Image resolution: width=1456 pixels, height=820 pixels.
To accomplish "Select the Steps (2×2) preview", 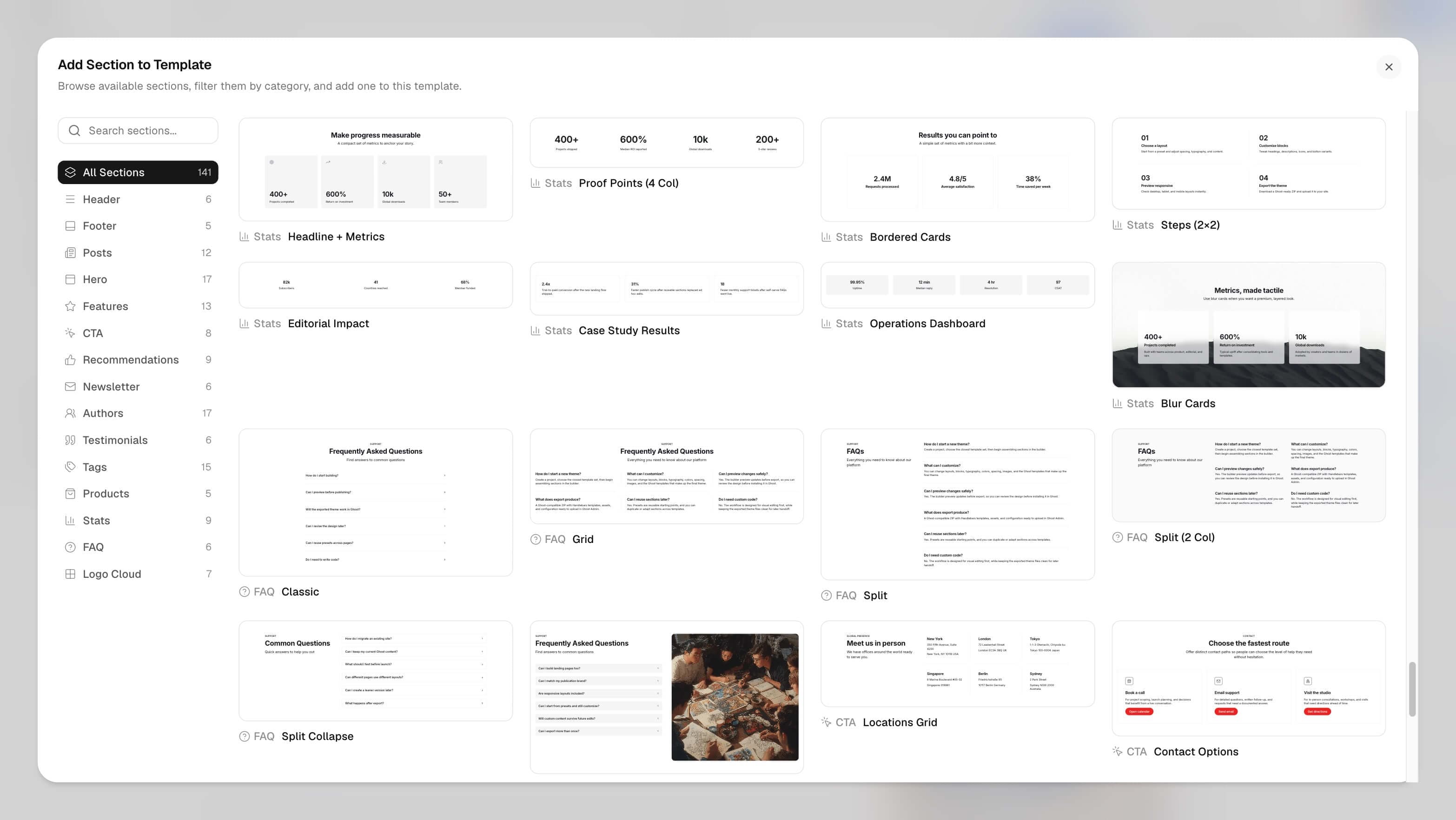I will (x=1249, y=163).
